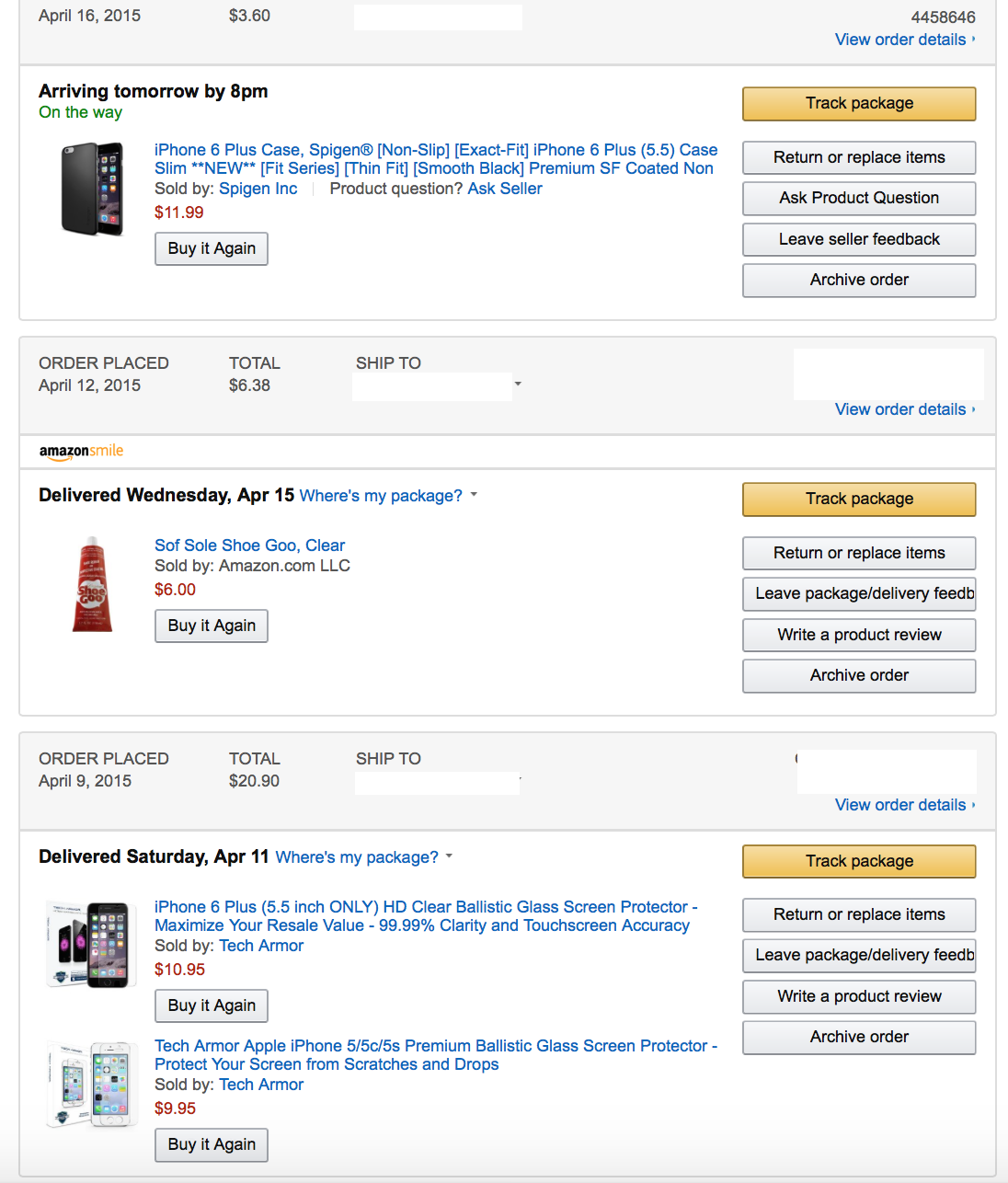1008x1183 pixels.
Task: Open Spigen Inc seller page link
Action: click(258, 189)
